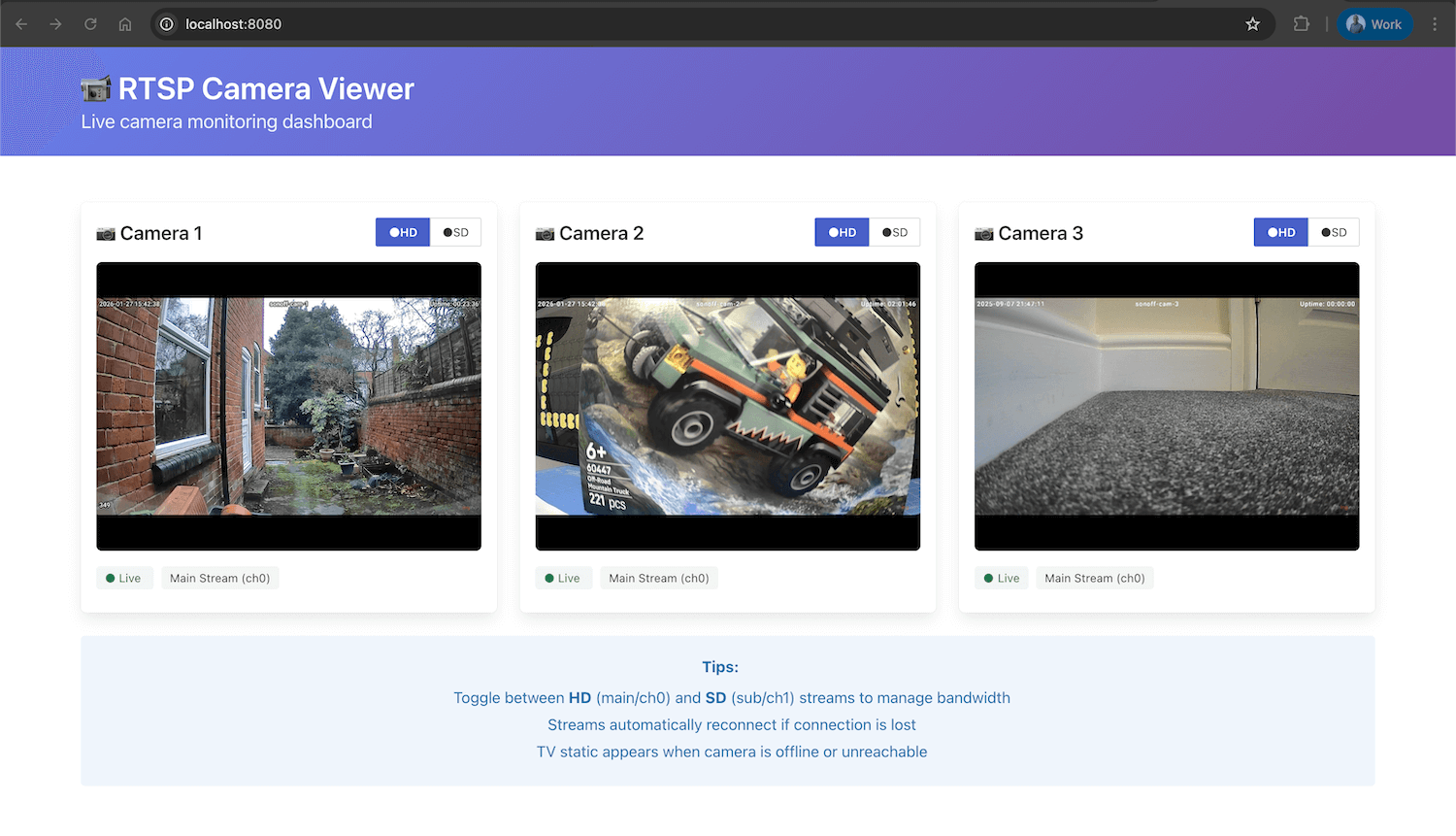This screenshot has height=836, width=1456.
Task: Click the camera emoji in the page header
Action: click(x=96, y=88)
